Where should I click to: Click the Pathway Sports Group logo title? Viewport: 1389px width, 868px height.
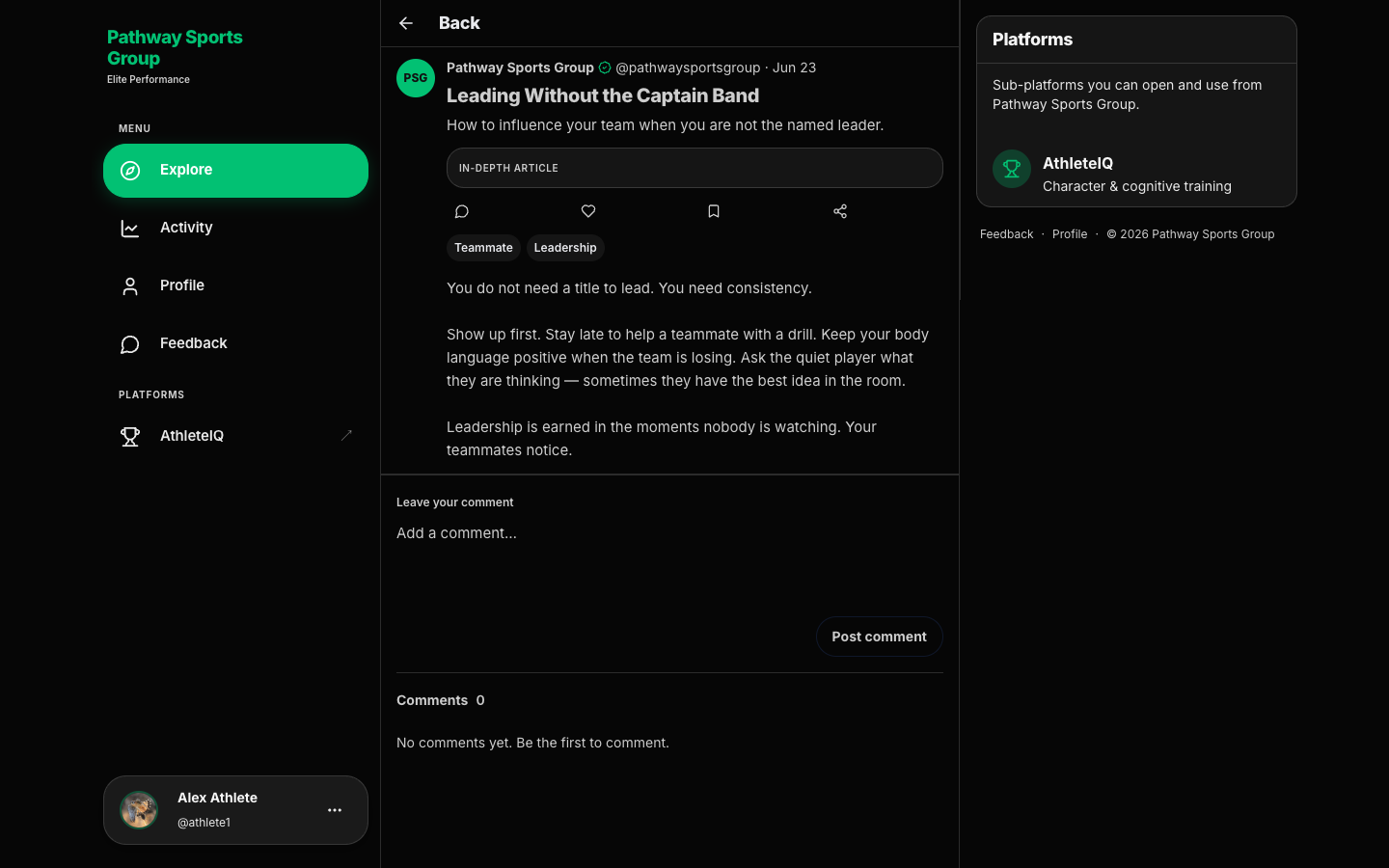point(175,48)
